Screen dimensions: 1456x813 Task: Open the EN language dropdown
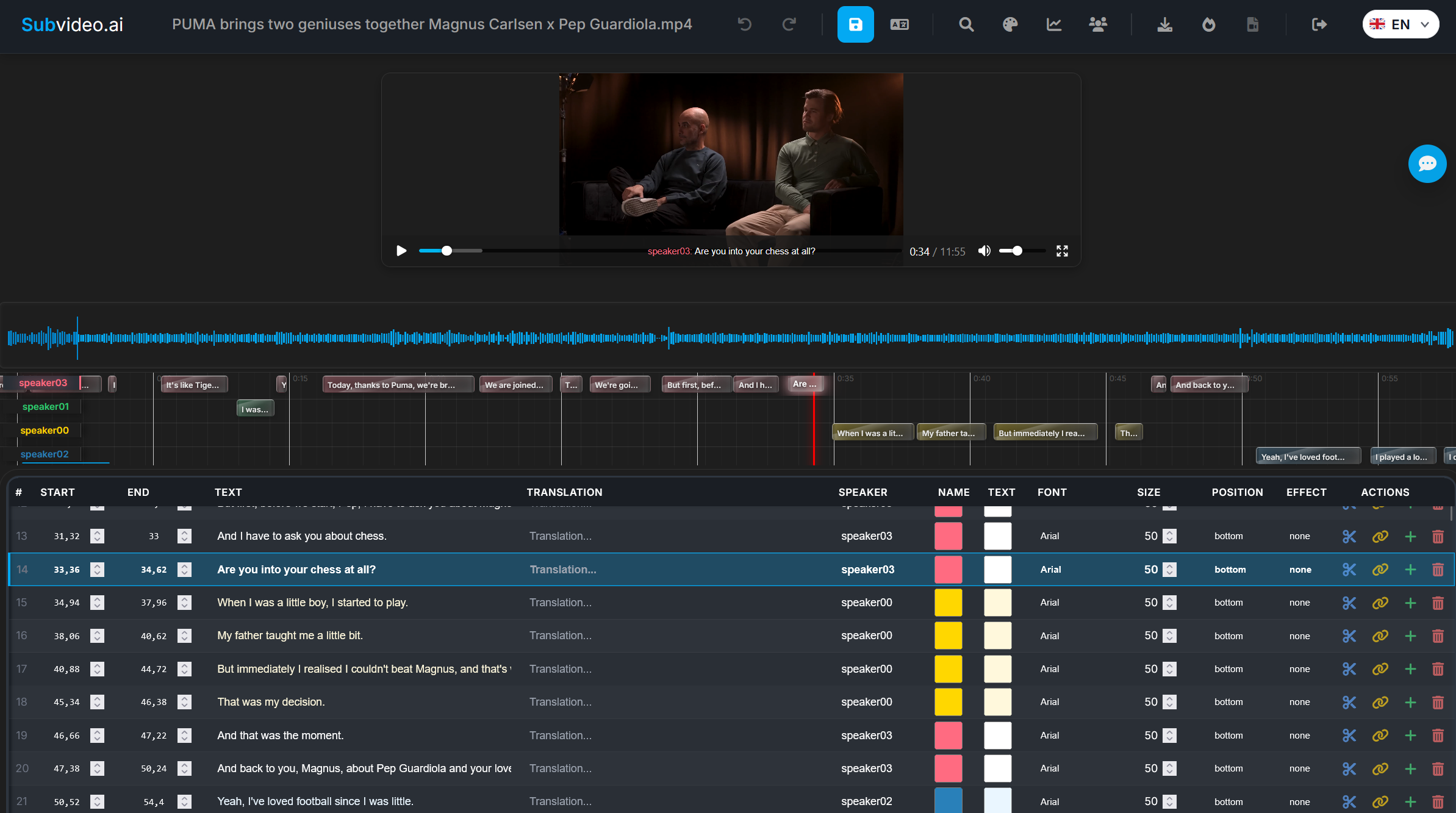pos(1400,24)
